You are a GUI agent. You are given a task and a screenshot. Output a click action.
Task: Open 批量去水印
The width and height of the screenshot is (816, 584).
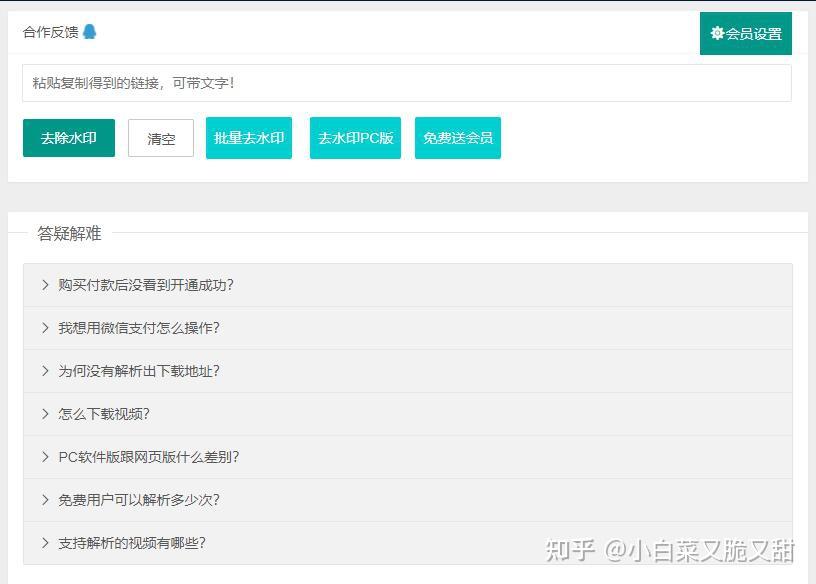[x=249, y=138]
